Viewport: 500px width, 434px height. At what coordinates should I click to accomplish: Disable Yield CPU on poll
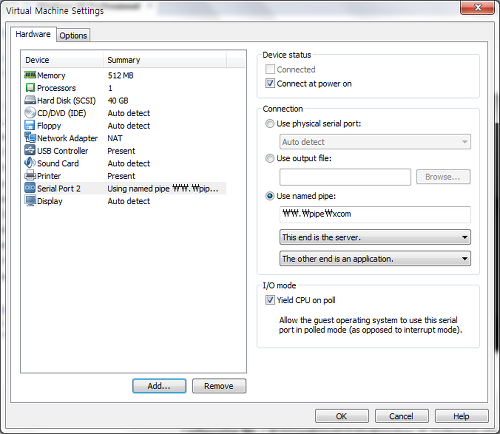click(x=270, y=300)
